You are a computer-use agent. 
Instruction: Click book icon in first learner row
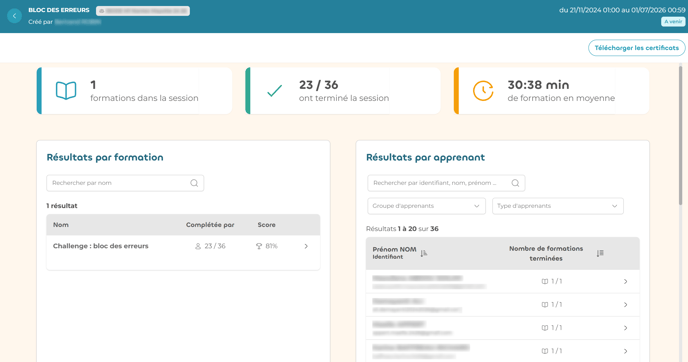(x=545, y=281)
